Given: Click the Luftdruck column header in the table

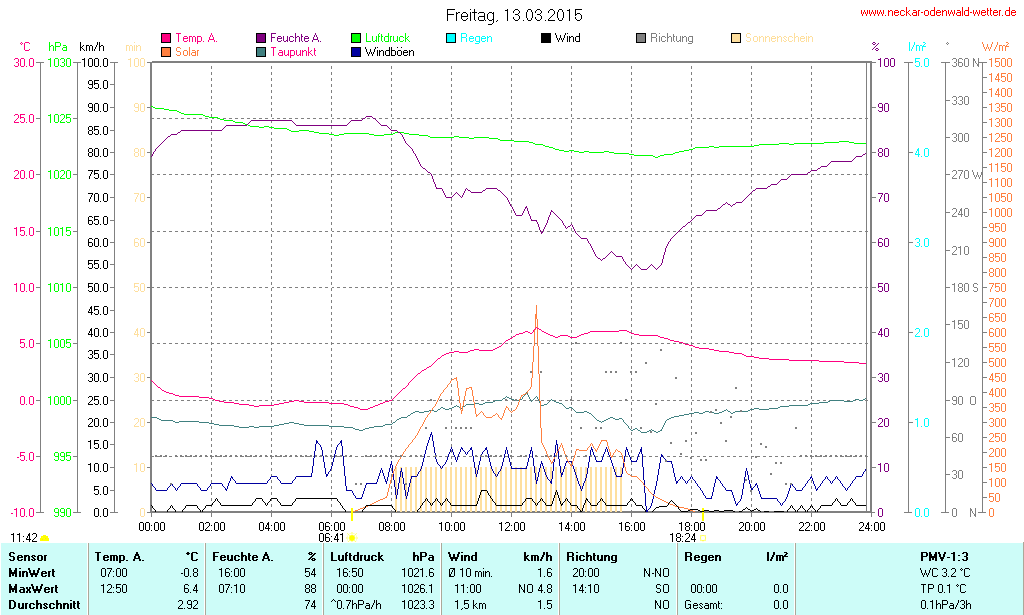Looking at the screenshot, I should (355, 557).
